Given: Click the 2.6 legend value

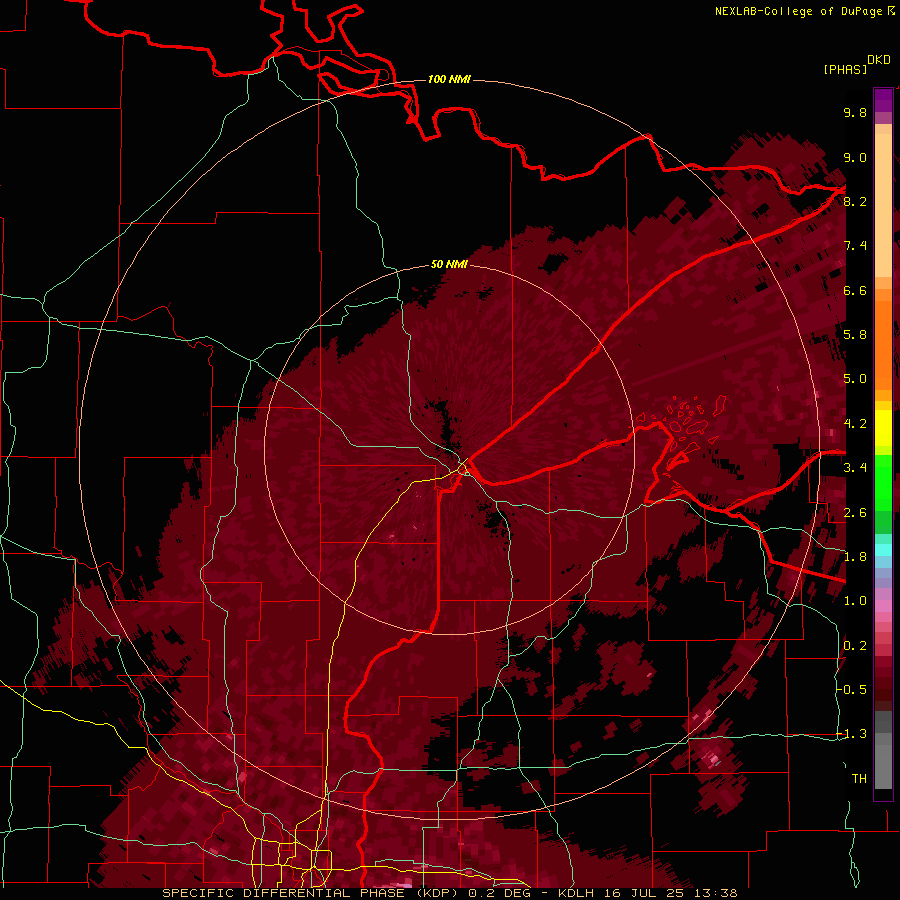Looking at the screenshot, I should click(855, 513).
